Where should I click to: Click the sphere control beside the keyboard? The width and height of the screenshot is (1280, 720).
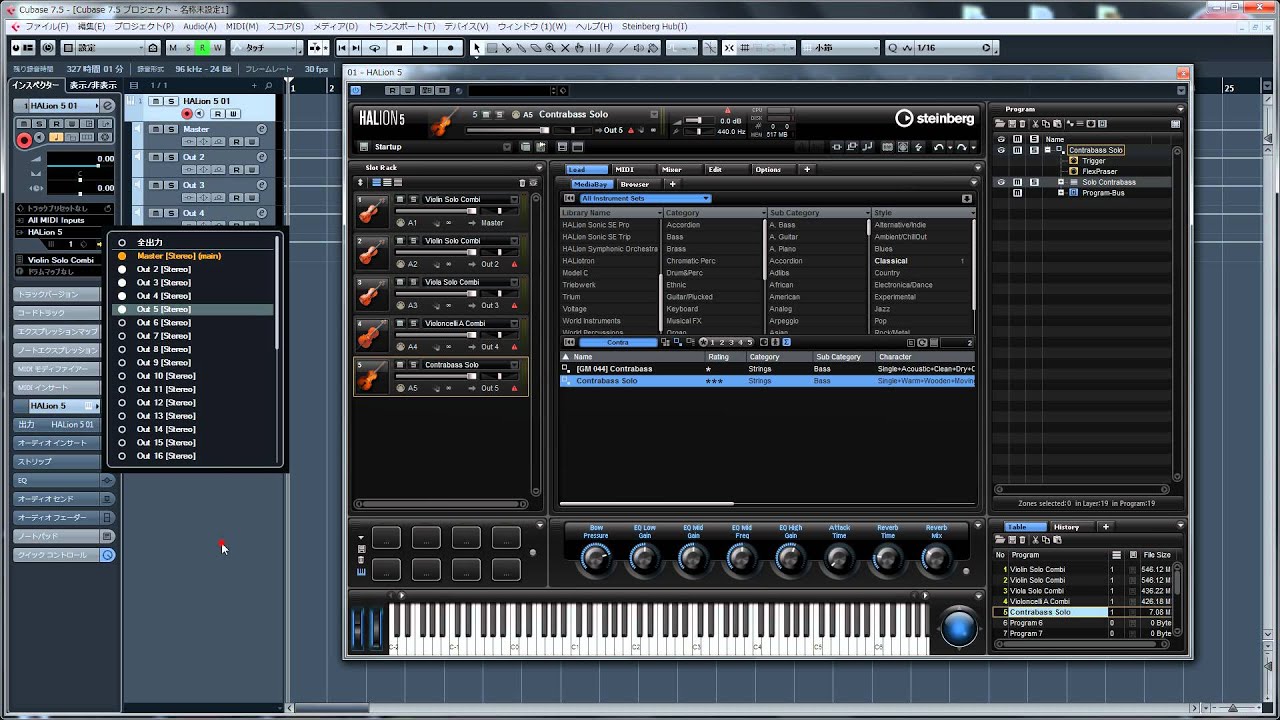[958, 627]
